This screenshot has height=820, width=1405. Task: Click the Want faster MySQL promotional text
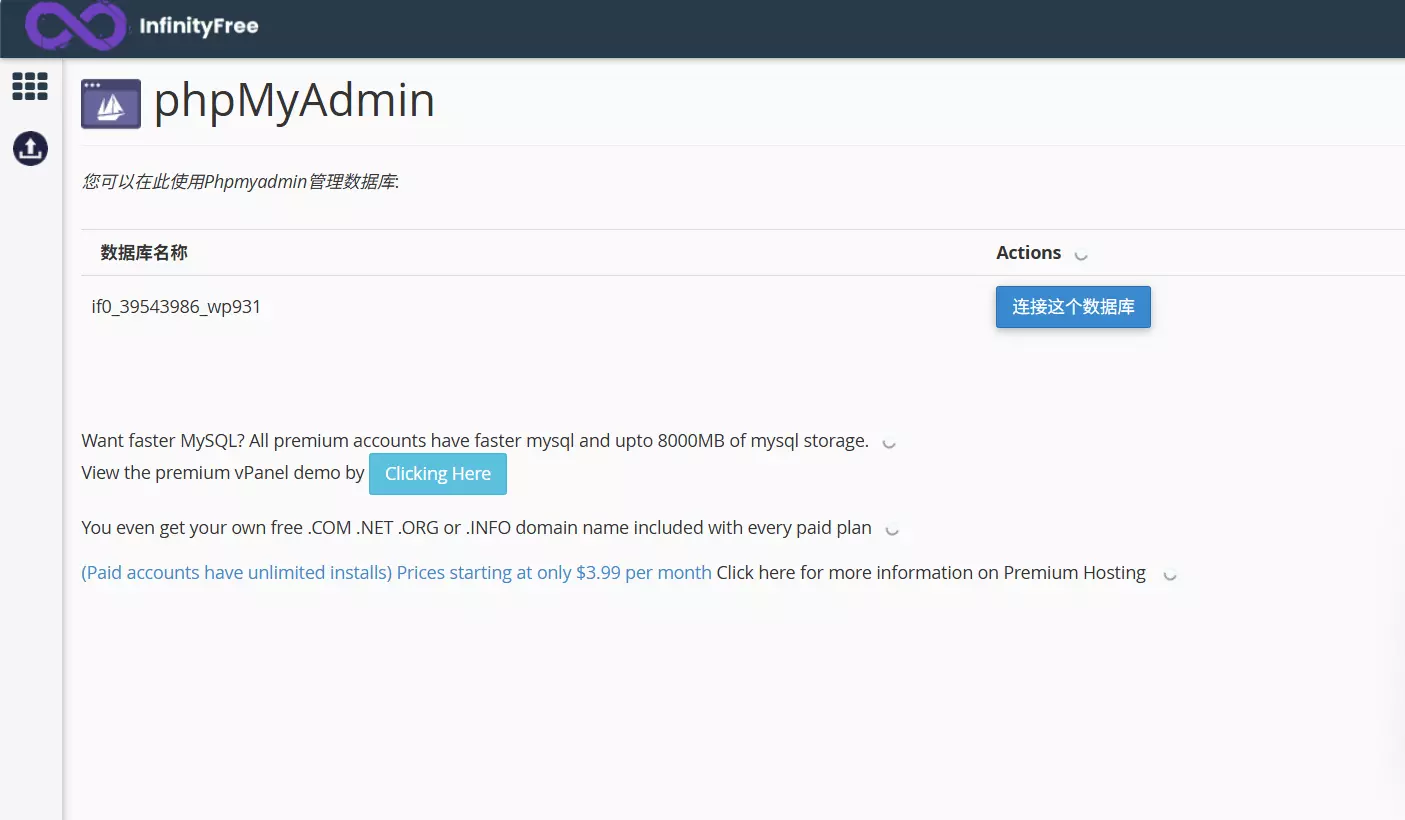pyautogui.click(x=476, y=440)
